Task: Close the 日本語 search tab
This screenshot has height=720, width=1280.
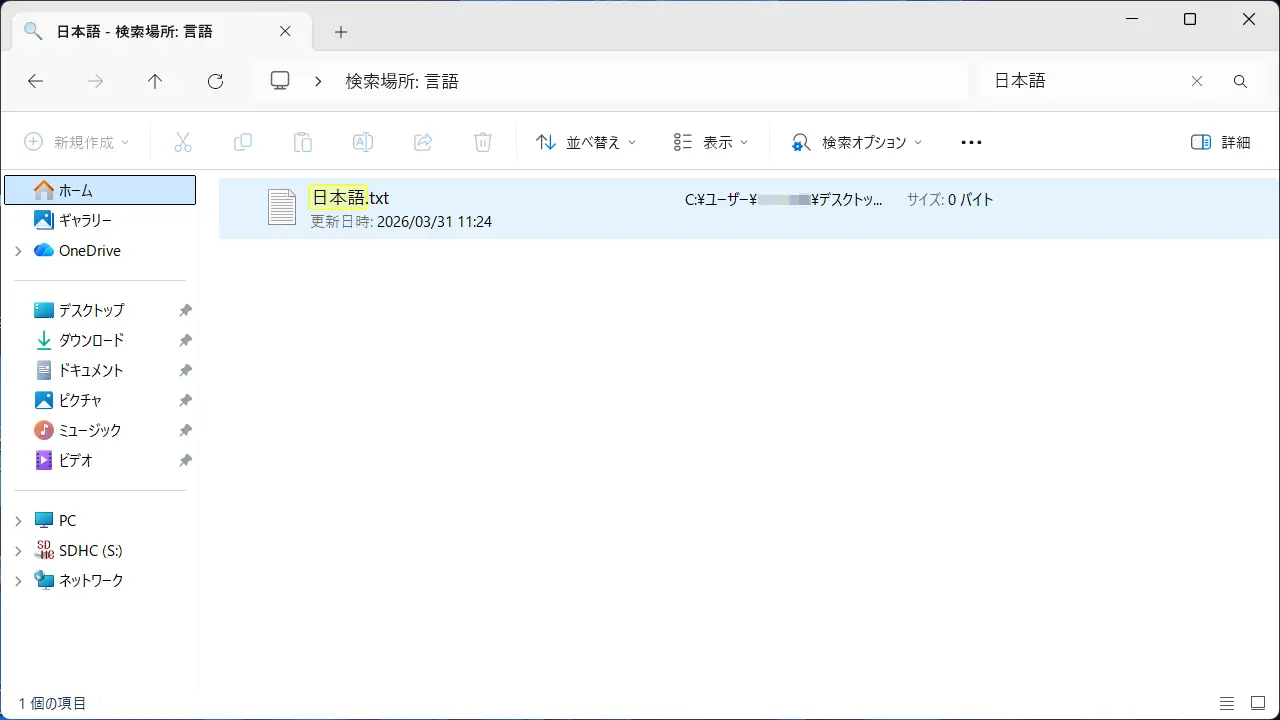Action: coord(285,31)
